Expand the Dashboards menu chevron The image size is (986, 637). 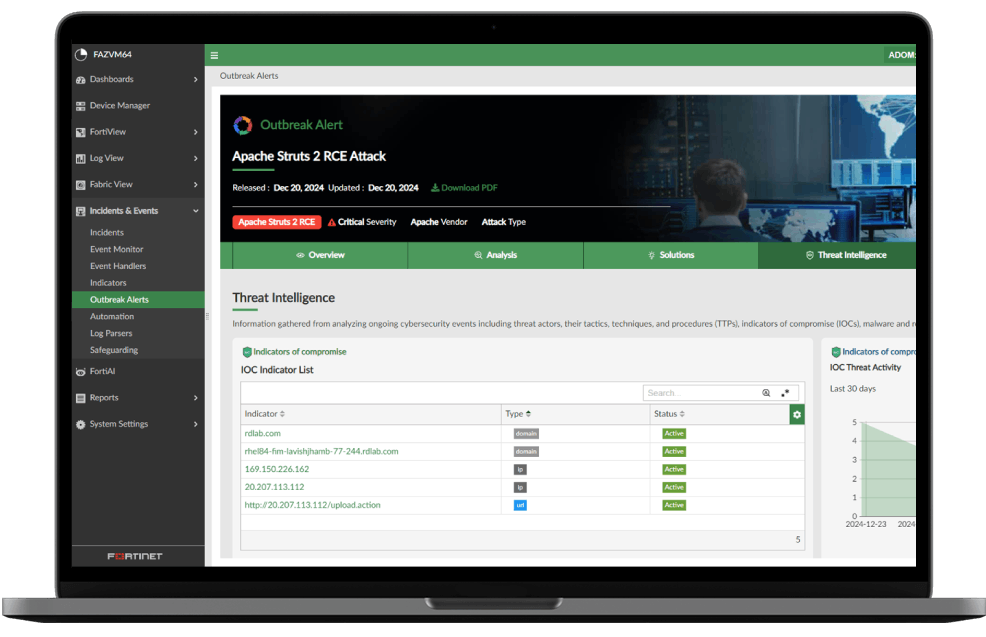point(195,80)
